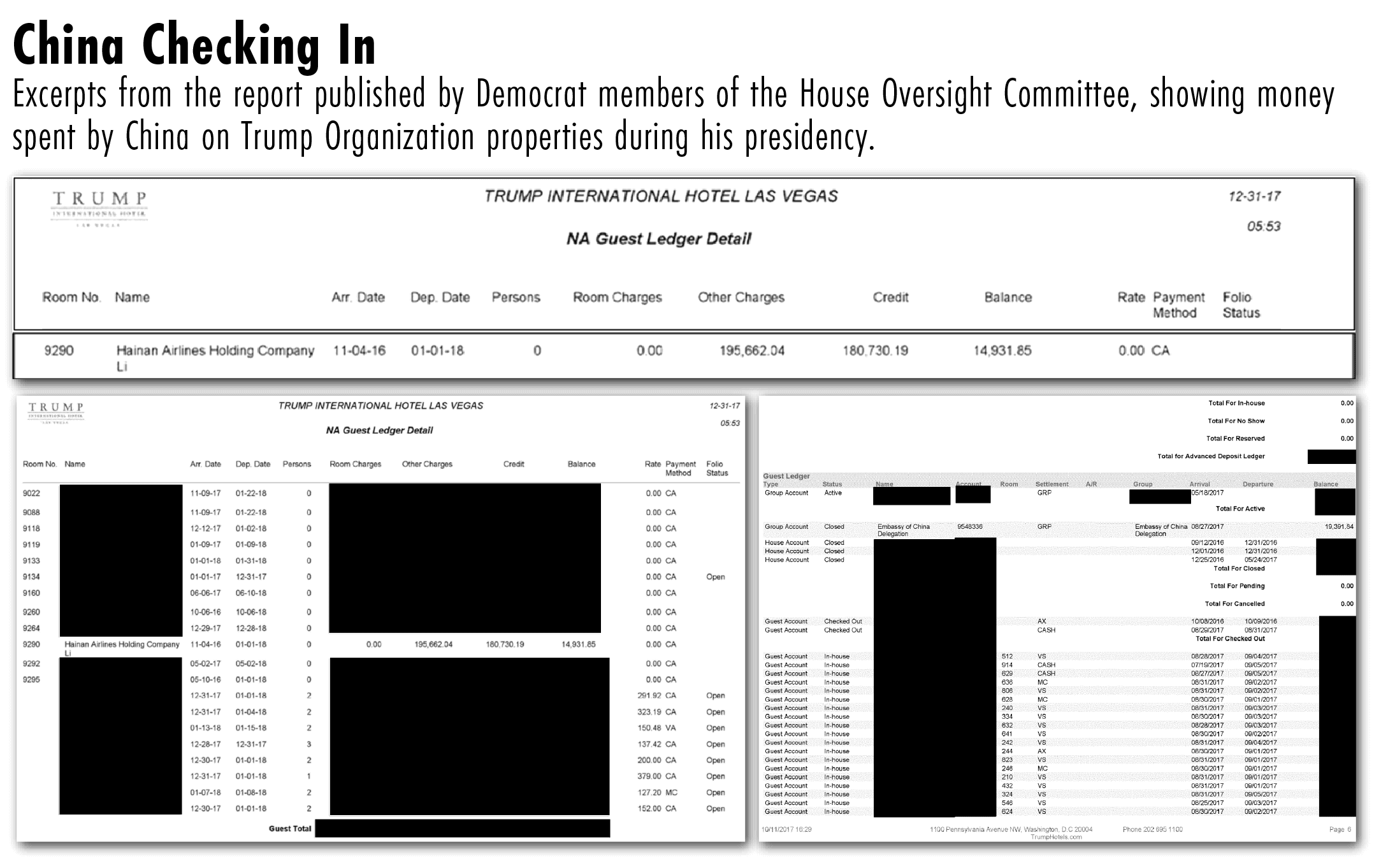Click the "Guest Total" label
The width and height of the screenshot is (1381, 868).
coord(290,828)
